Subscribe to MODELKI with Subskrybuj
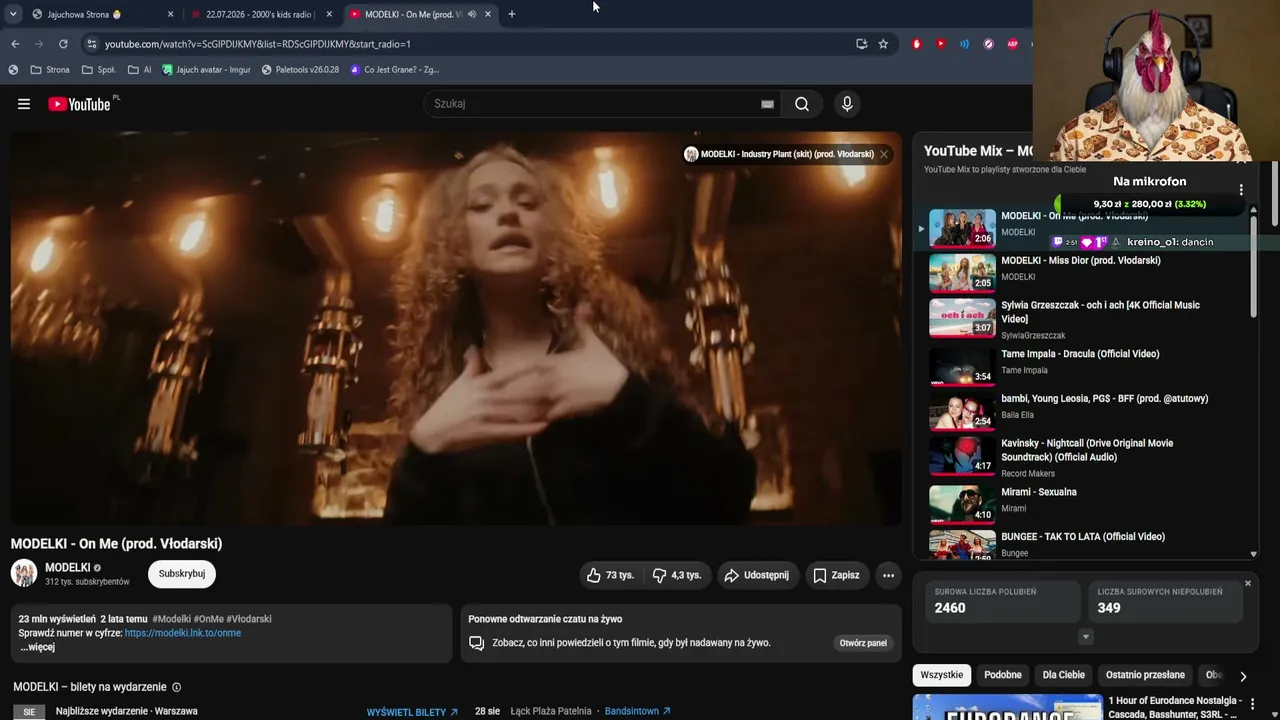Viewport: 1280px width, 720px height. click(182, 574)
